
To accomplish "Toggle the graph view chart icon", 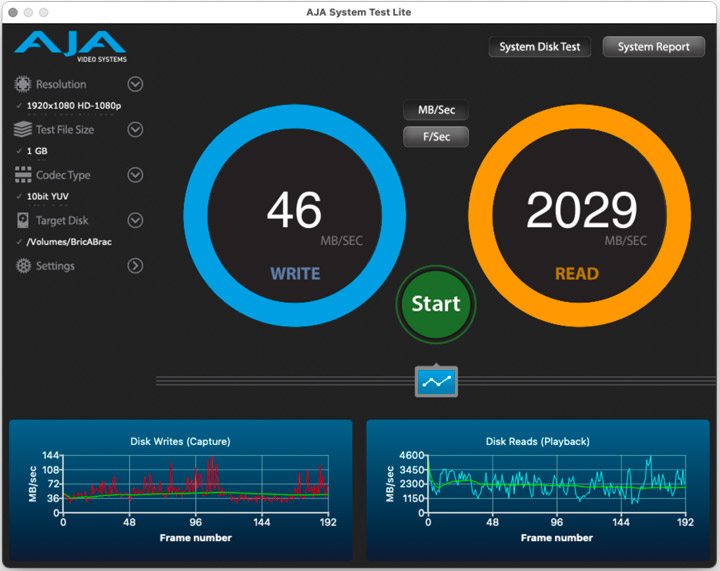I will [436, 381].
